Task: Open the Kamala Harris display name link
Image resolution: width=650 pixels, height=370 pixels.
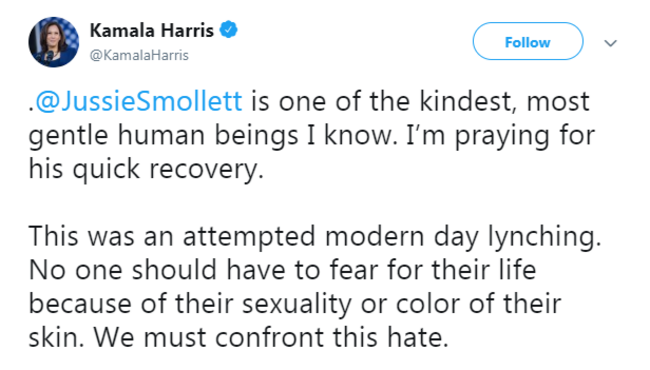Action: point(152,30)
